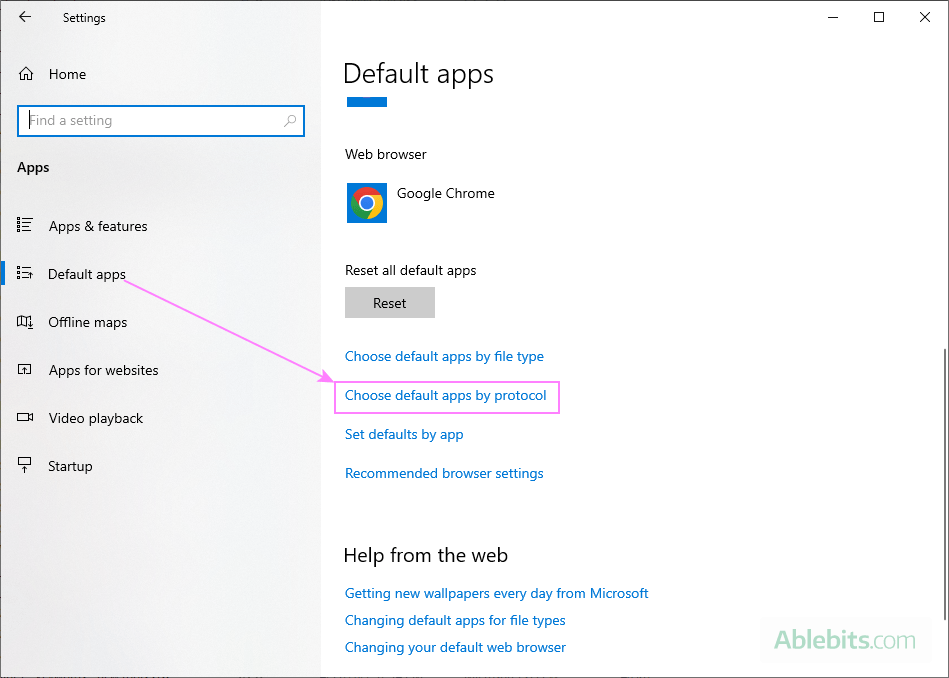949x678 pixels.
Task: Click the Video playback camera icon
Action: point(25,417)
